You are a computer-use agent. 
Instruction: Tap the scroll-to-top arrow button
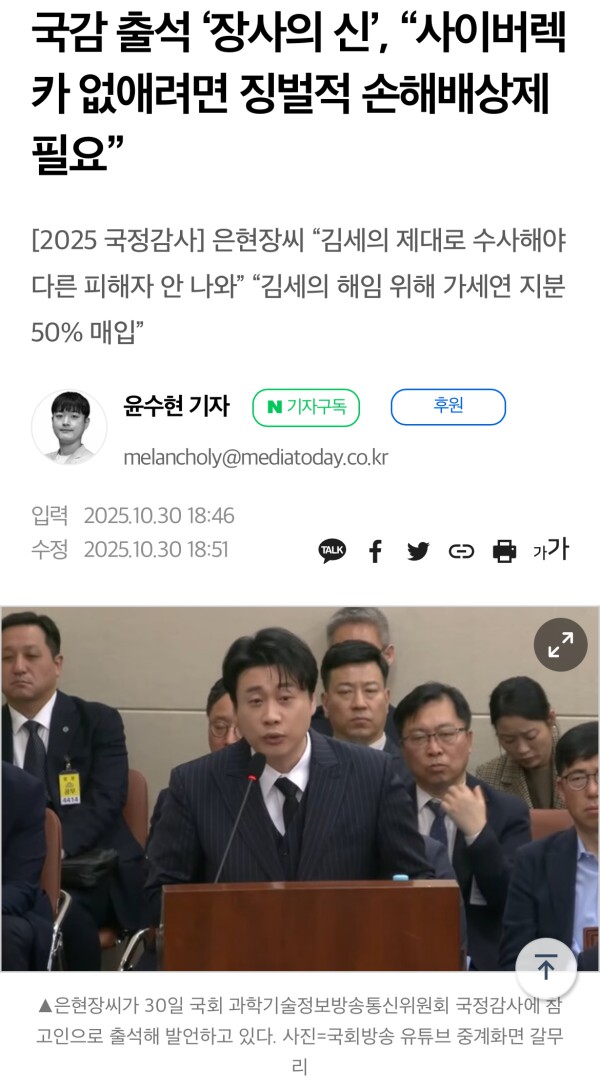546,966
